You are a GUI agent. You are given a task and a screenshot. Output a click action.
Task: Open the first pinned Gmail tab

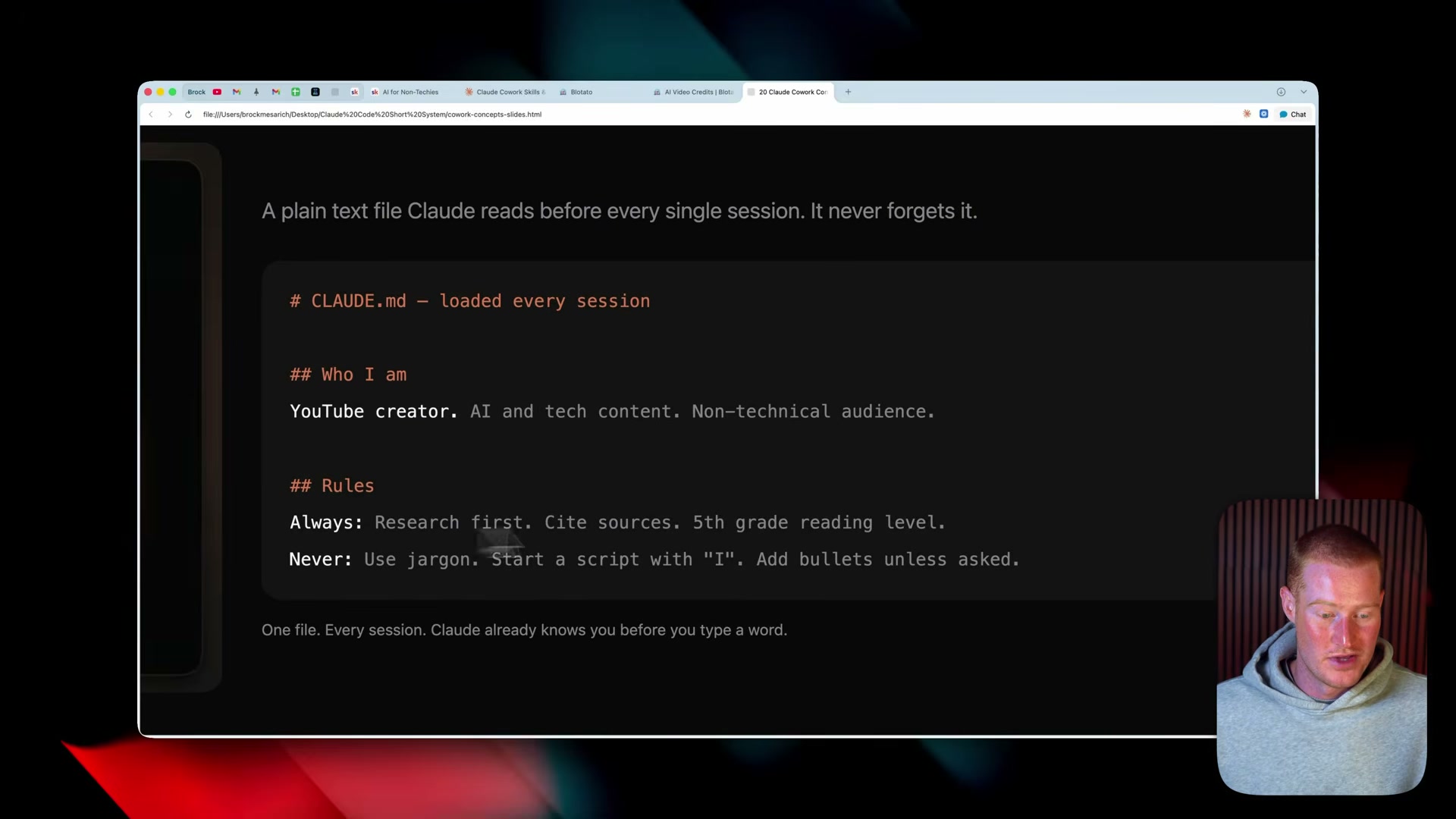pyautogui.click(x=237, y=92)
